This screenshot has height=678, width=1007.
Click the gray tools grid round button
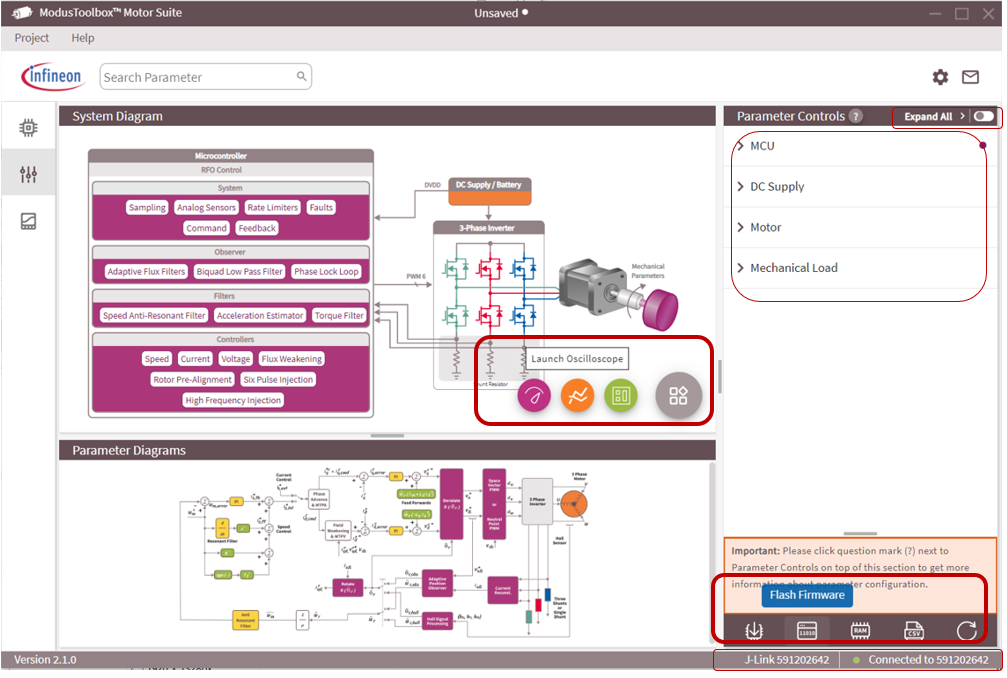click(678, 396)
